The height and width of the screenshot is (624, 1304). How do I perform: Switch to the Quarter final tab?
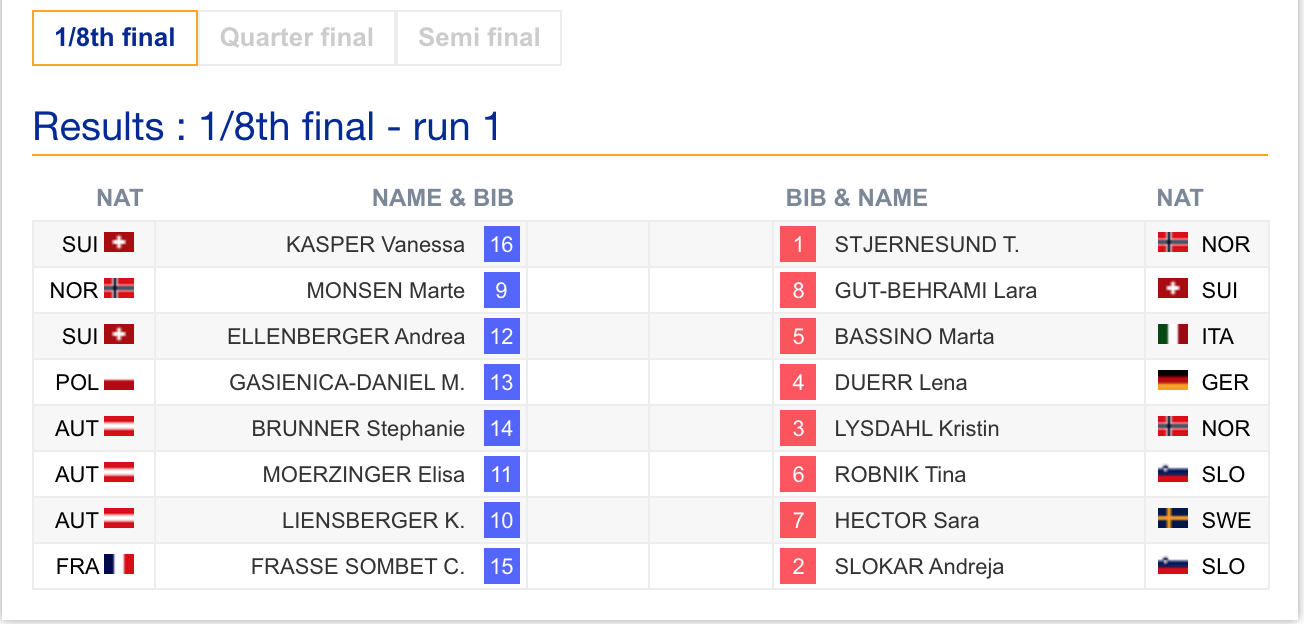point(297,38)
